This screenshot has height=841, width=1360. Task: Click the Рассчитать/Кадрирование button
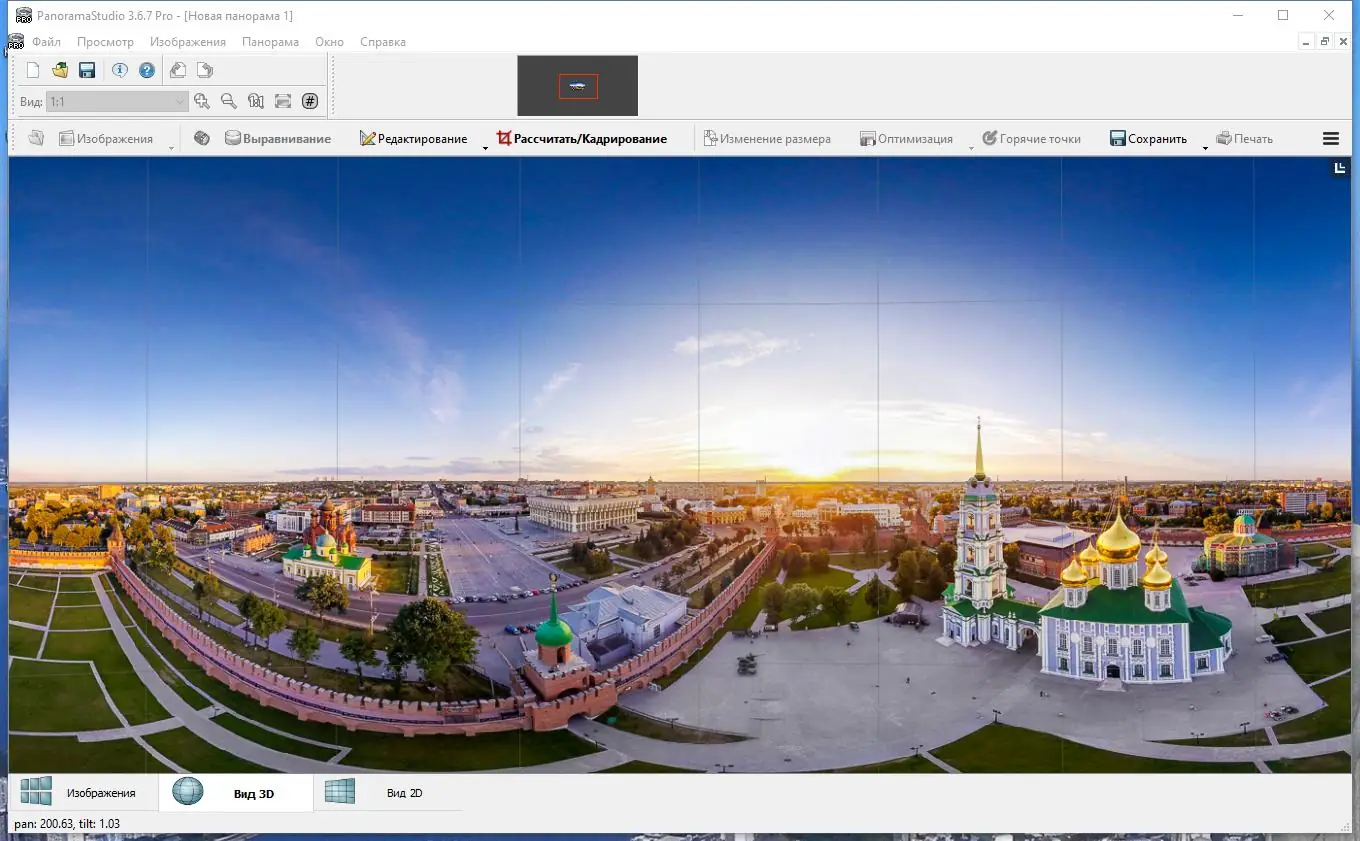click(582, 139)
